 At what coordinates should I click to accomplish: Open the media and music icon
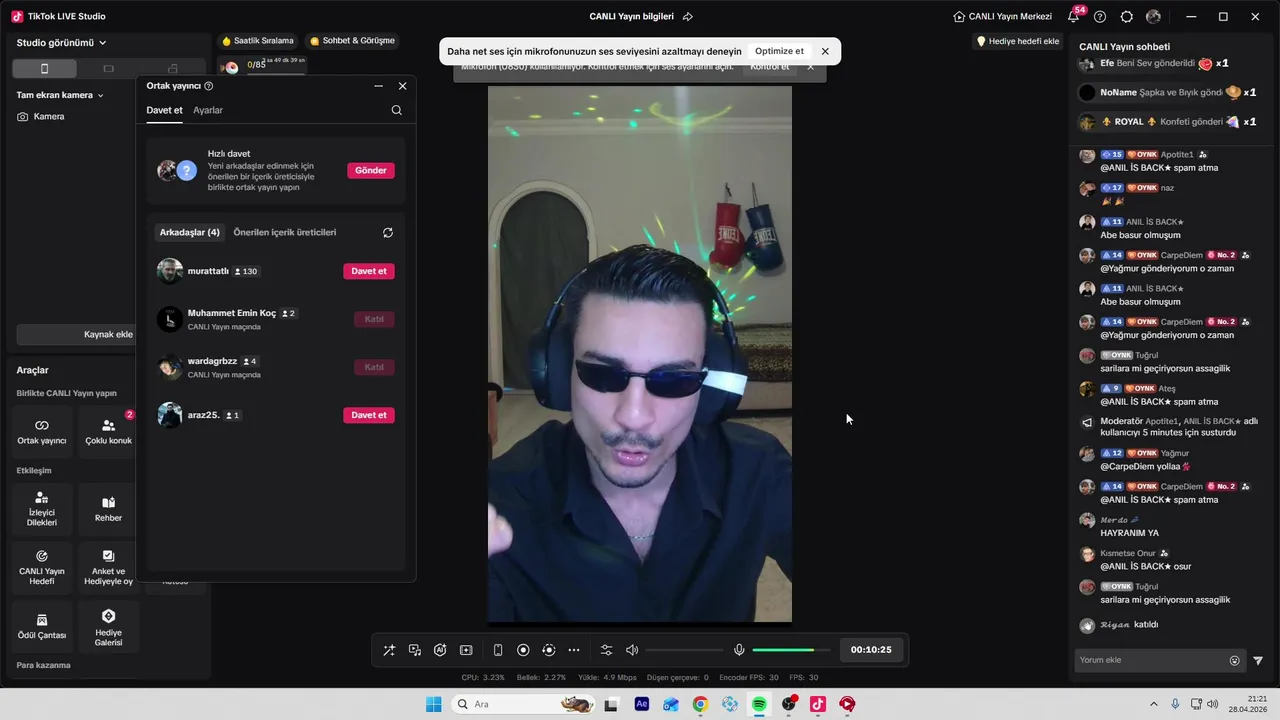coord(415,650)
